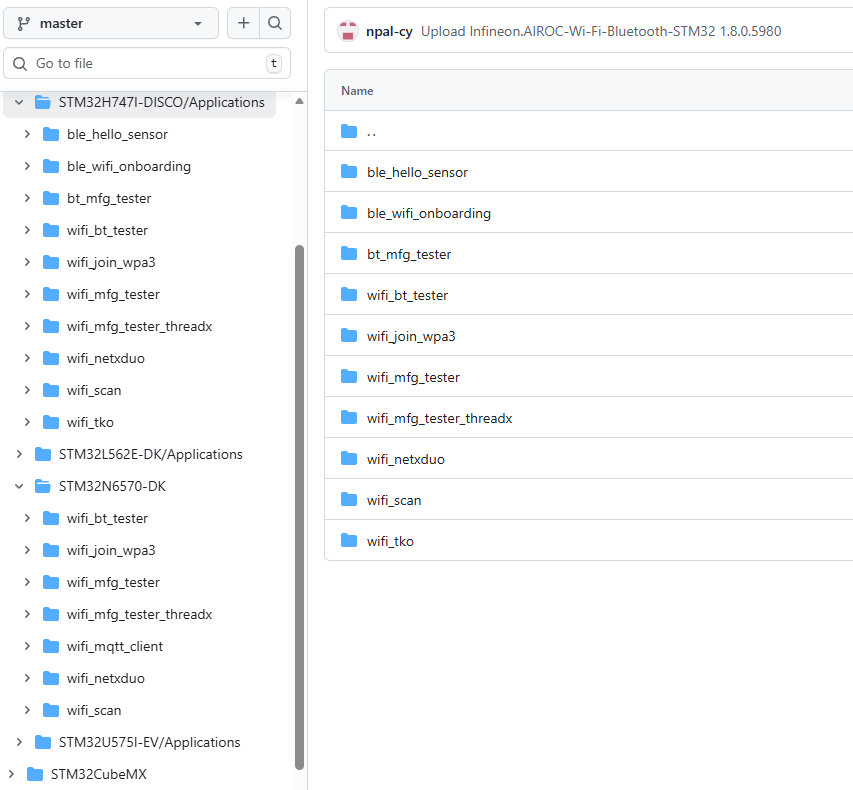Open the ble_wifi_onboarding folder in file list
The image size is (853, 790).
428,213
